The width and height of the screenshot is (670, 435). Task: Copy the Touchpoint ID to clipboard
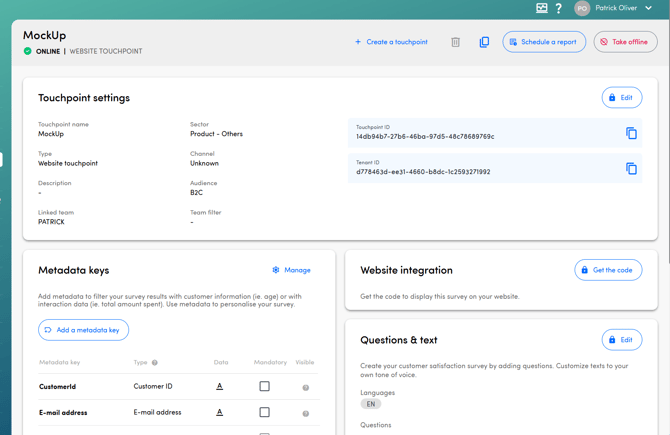631,133
